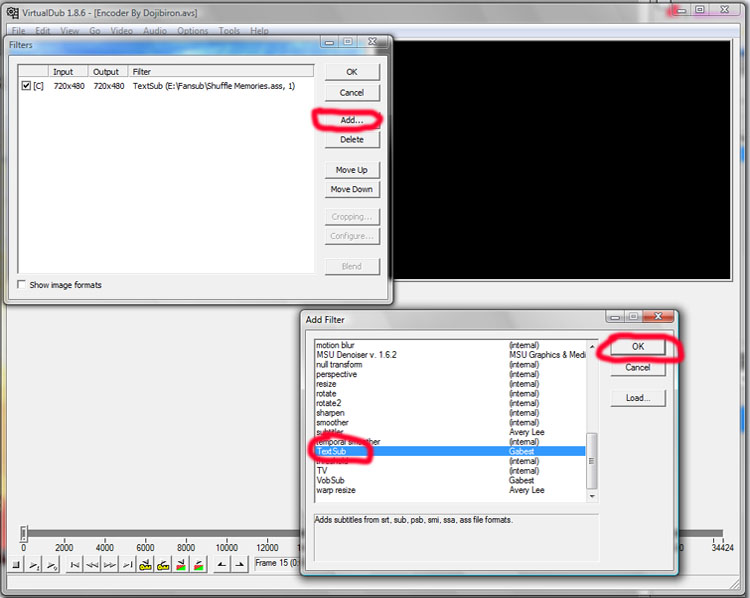Open the Edit menu

point(43,31)
